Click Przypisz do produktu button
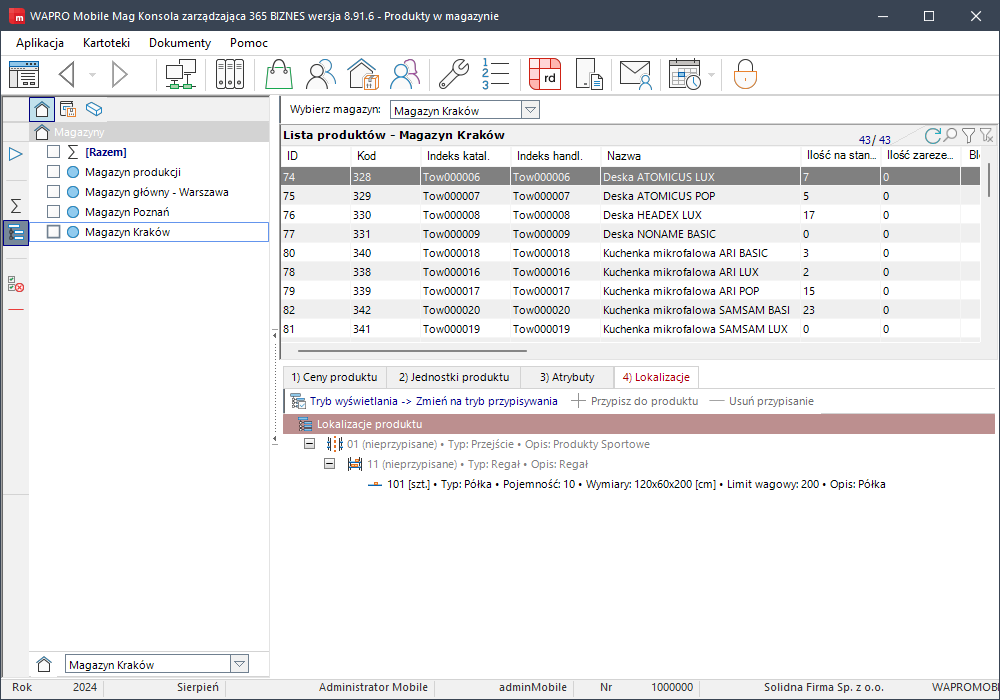The height and width of the screenshot is (700, 1000). click(635, 401)
